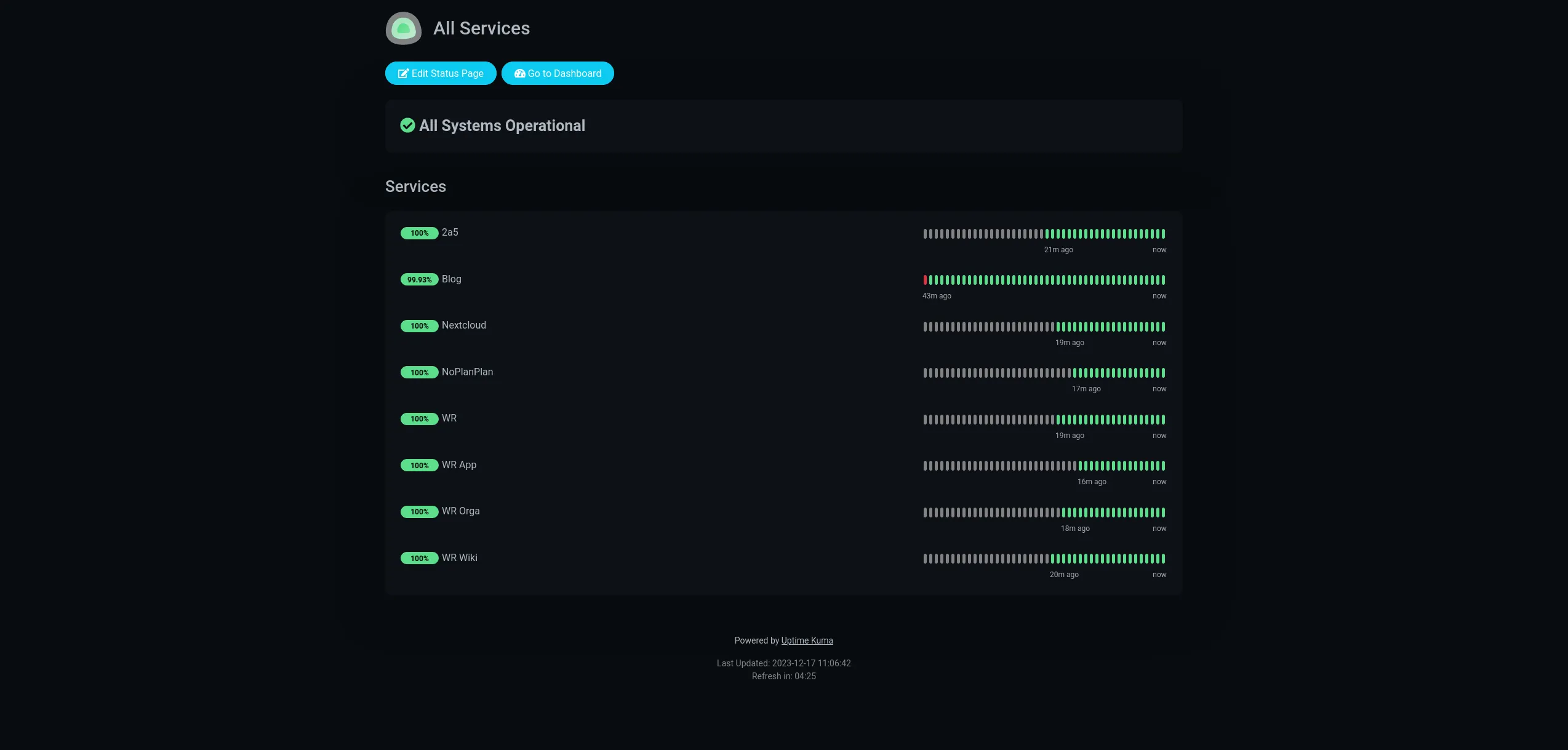Click the 100% badge for WR

[419, 418]
